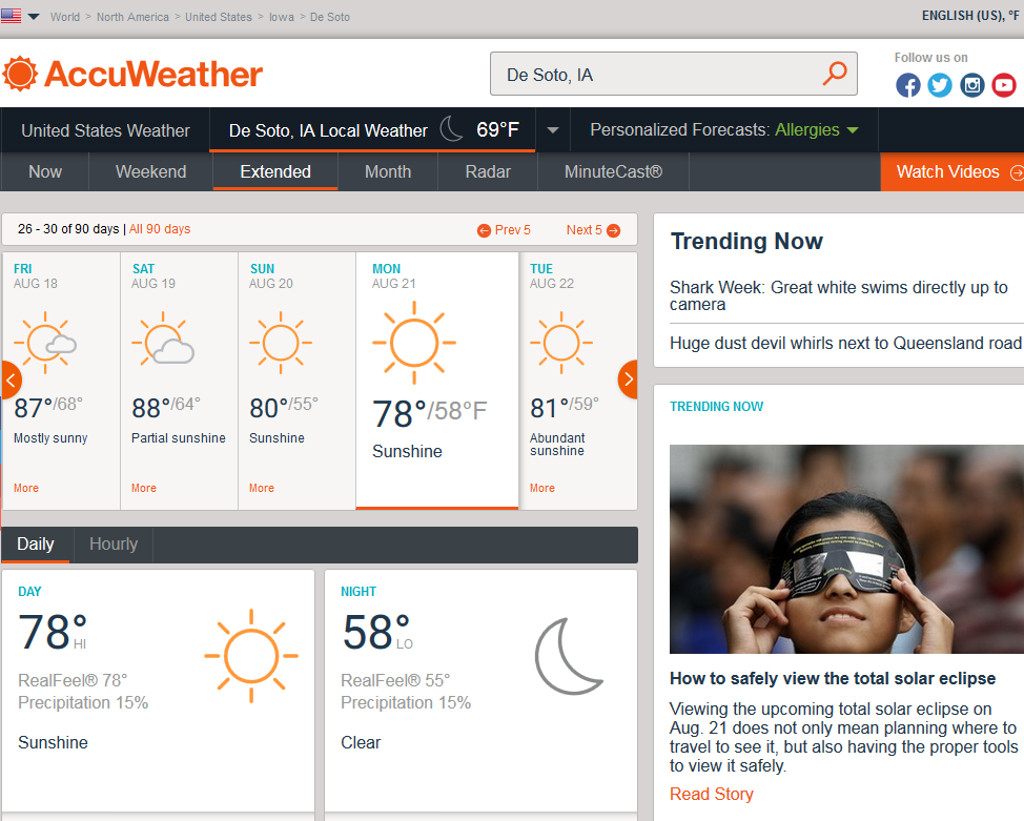Click the Next 5 days link
This screenshot has width=1024, height=821.
coord(593,230)
